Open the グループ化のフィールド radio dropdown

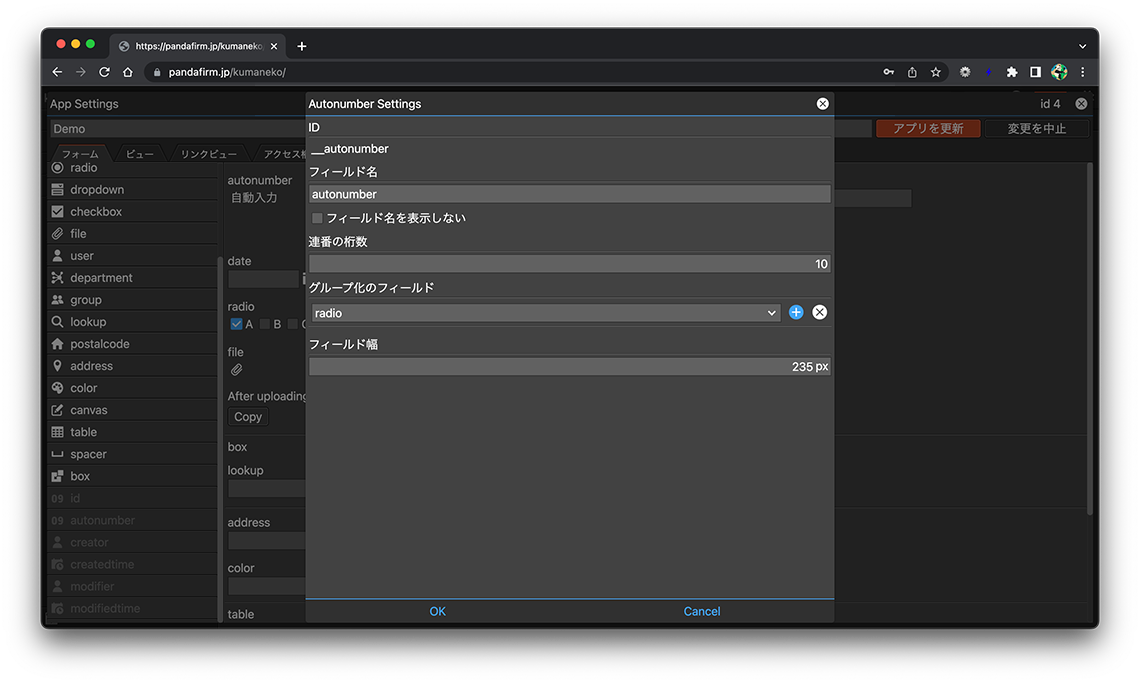click(545, 313)
